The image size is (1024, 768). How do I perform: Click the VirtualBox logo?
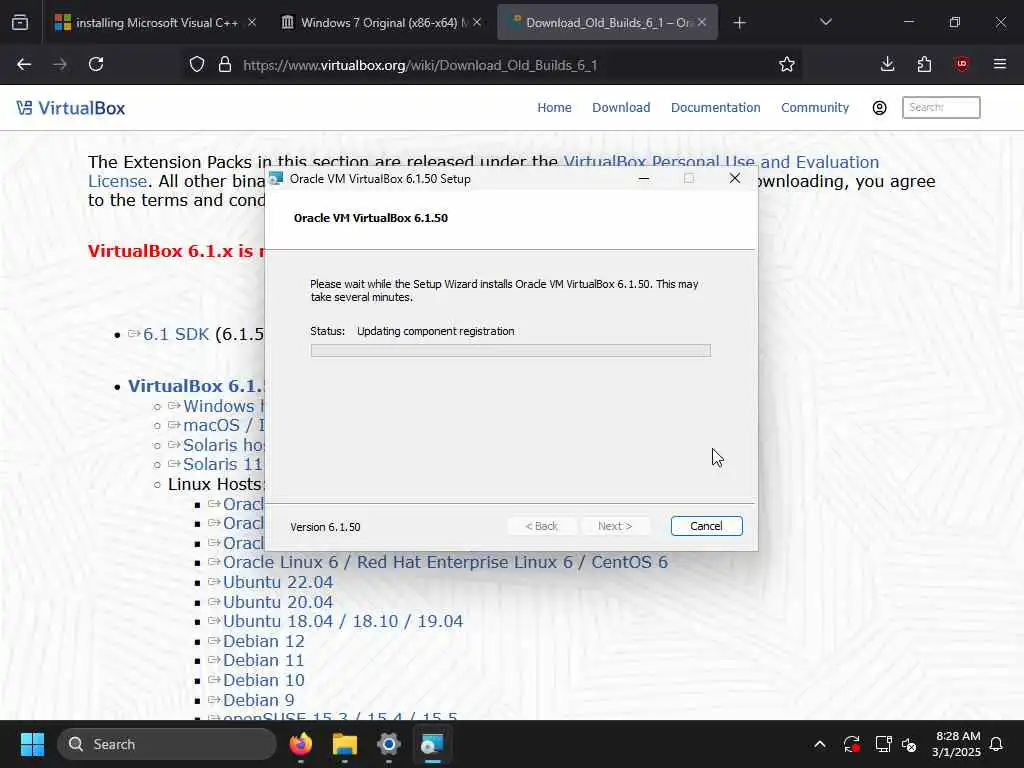coord(71,108)
